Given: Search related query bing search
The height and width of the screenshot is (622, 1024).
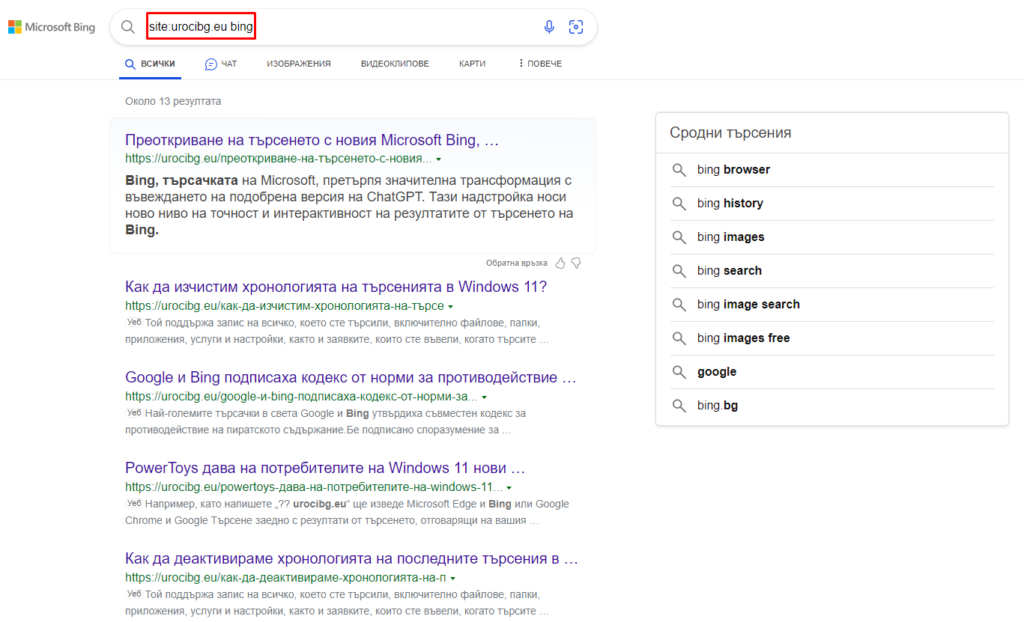Looking at the screenshot, I should (x=729, y=270).
